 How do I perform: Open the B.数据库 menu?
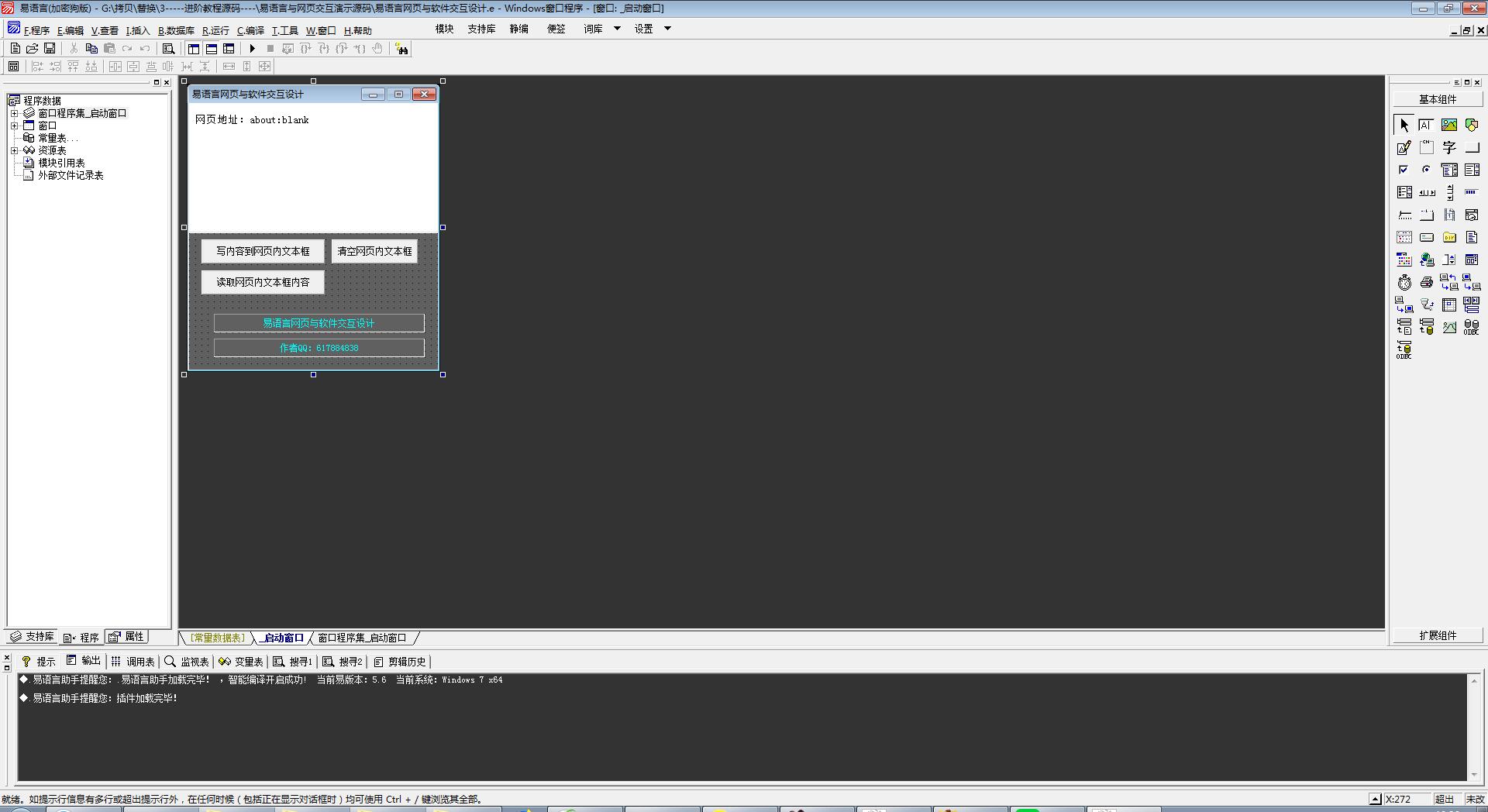(176, 31)
